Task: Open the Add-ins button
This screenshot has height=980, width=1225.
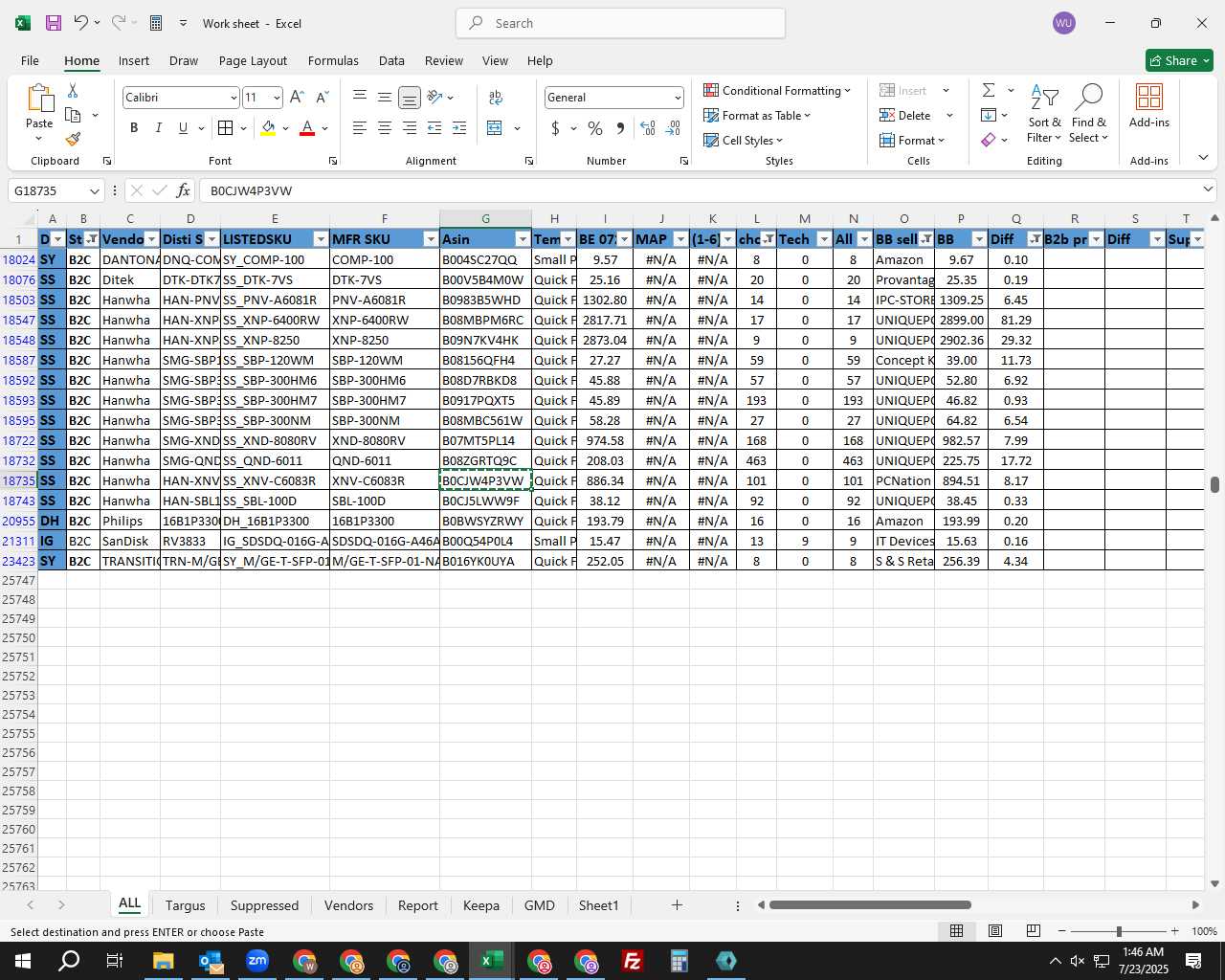Action: [x=1149, y=105]
